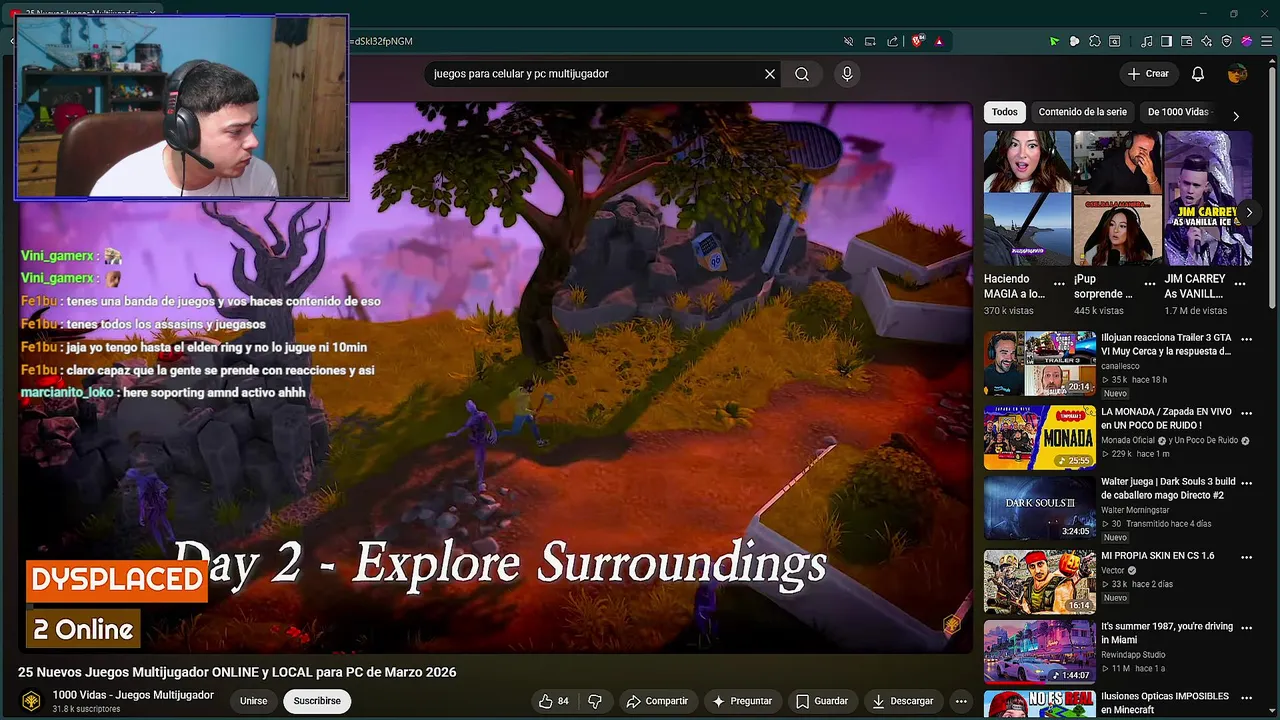Toggle the Brave VPN shield icon

click(x=1227, y=41)
